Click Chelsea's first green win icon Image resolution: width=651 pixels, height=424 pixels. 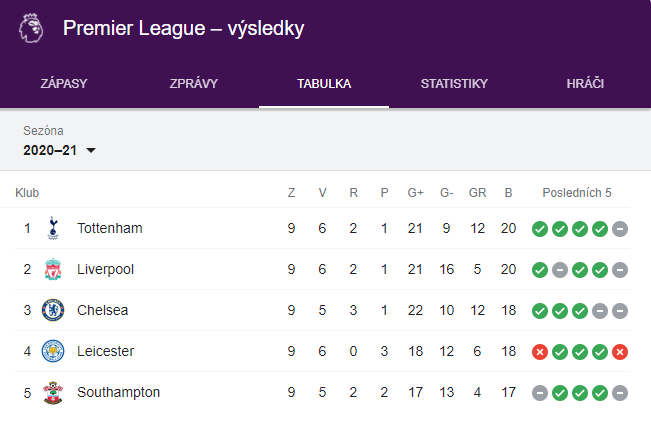click(540, 311)
